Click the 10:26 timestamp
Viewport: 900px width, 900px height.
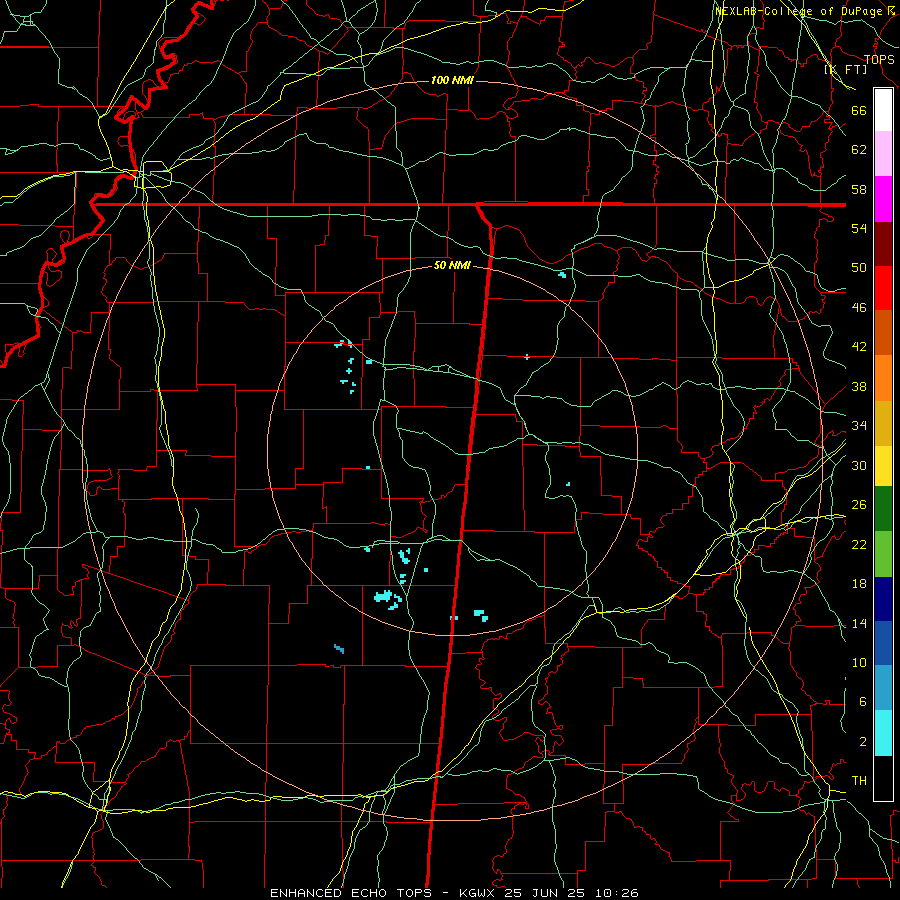point(617,893)
